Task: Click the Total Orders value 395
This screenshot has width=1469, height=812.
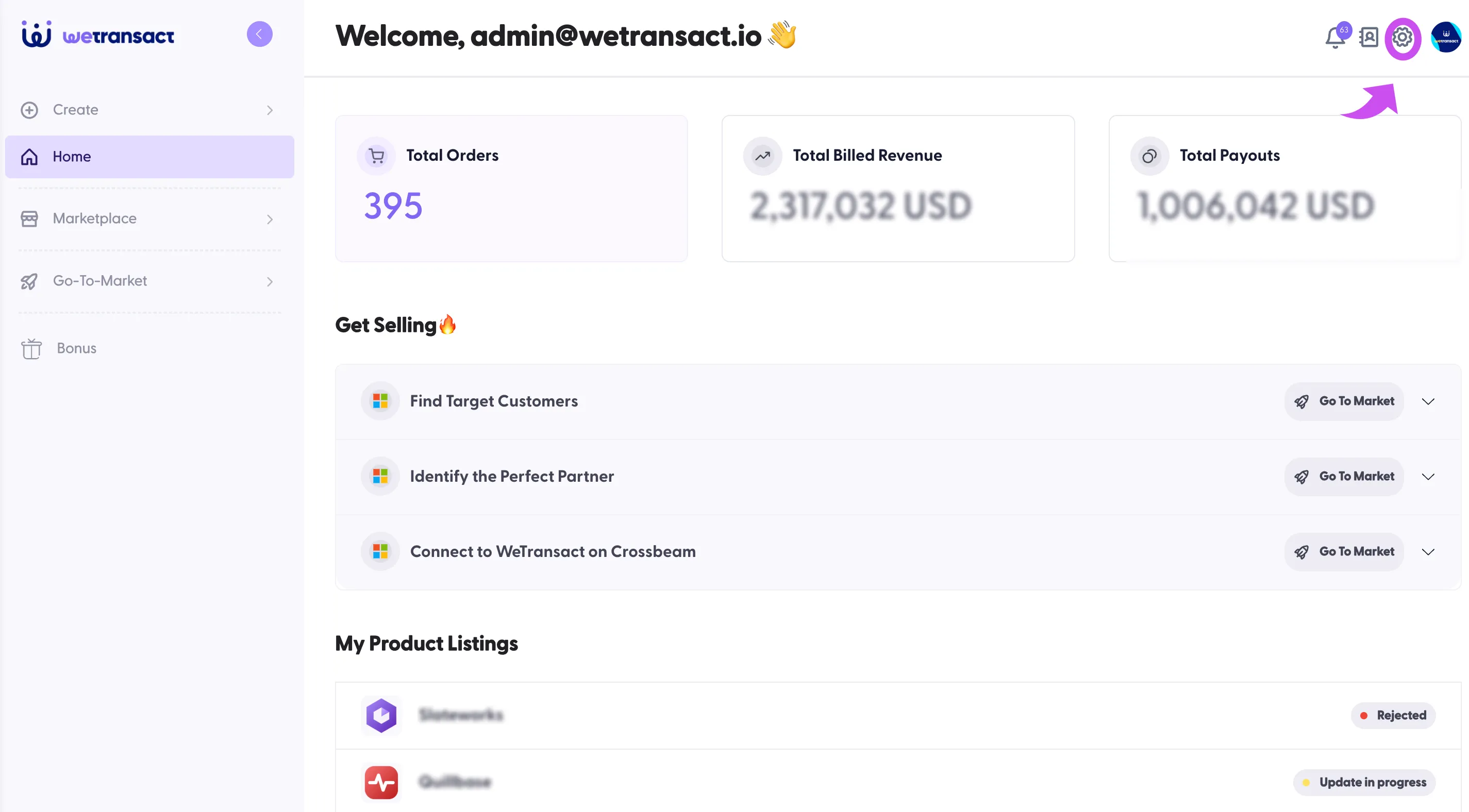Action: [x=393, y=206]
